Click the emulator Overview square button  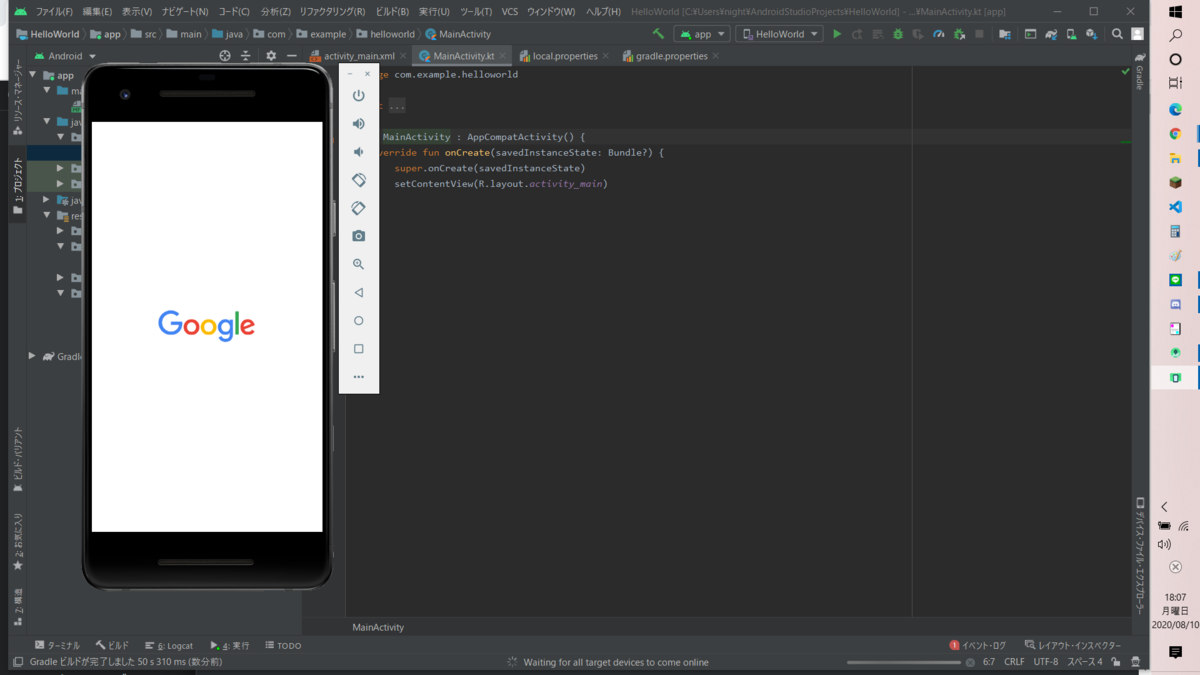[358, 349]
